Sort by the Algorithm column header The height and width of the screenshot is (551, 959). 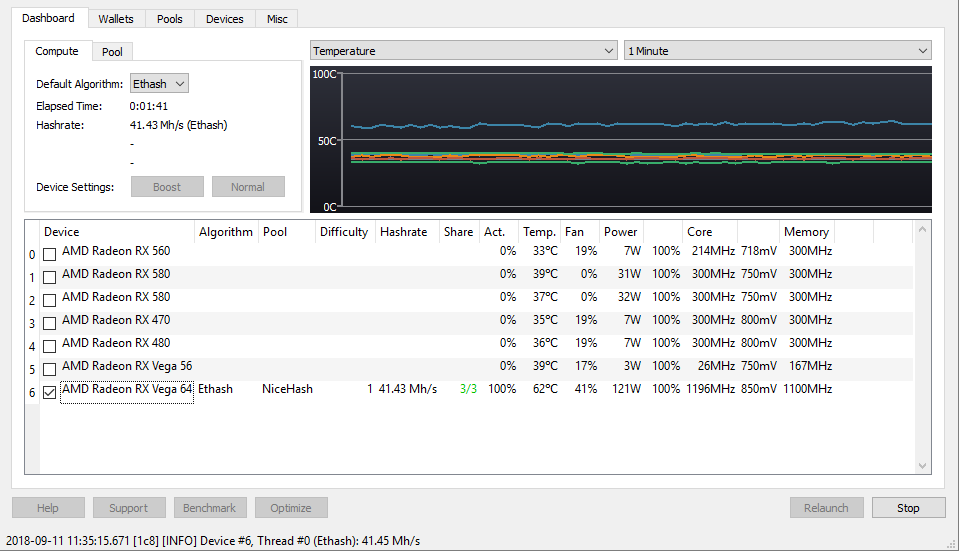tap(226, 232)
